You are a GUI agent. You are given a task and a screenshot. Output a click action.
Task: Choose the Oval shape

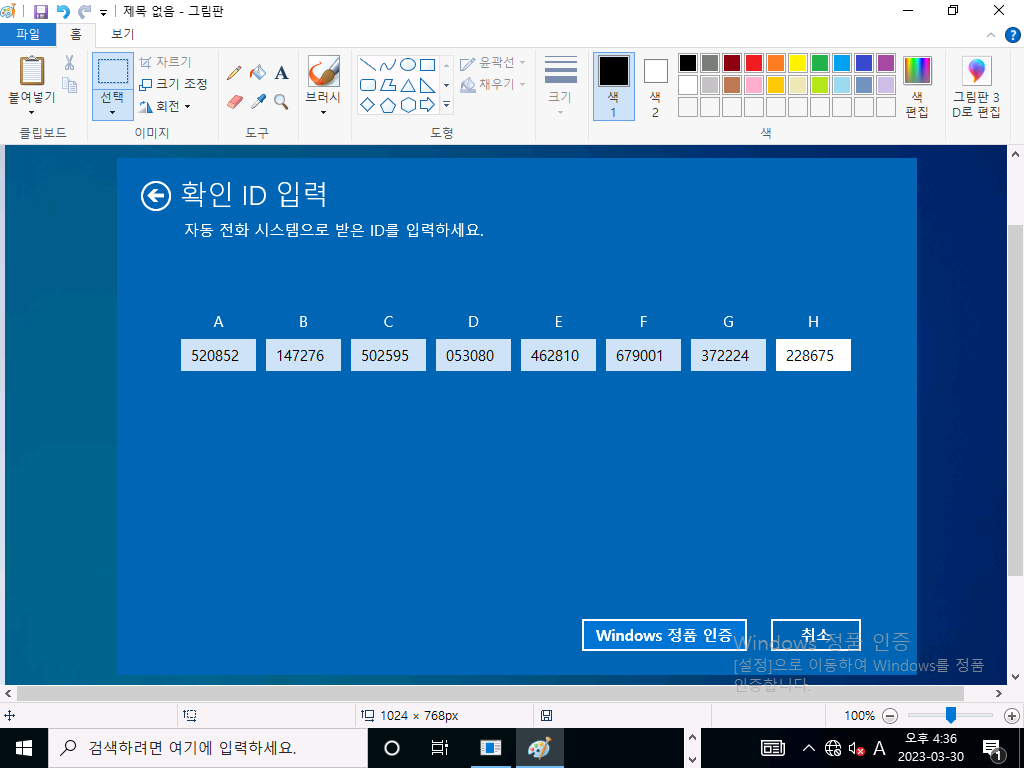click(x=408, y=65)
